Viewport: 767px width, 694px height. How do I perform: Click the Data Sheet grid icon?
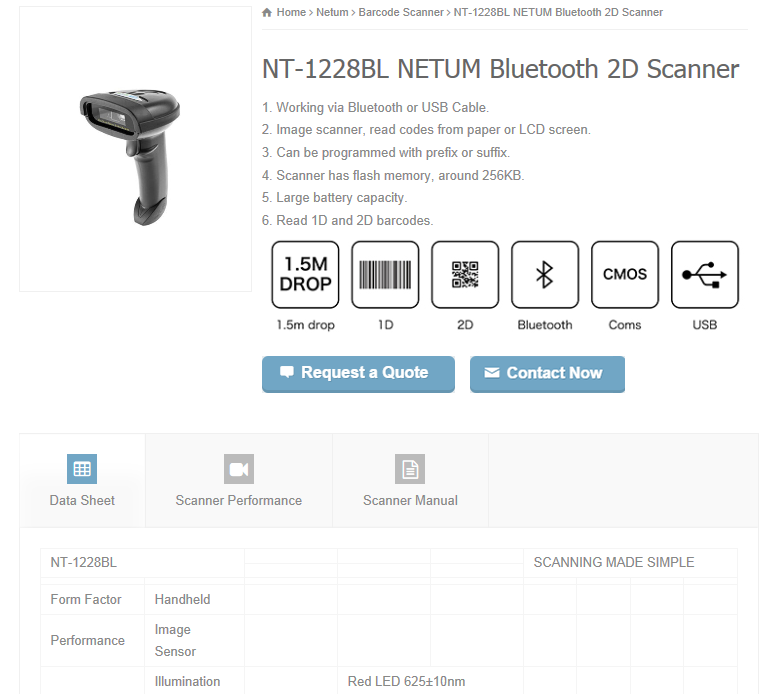click(82, 469)
